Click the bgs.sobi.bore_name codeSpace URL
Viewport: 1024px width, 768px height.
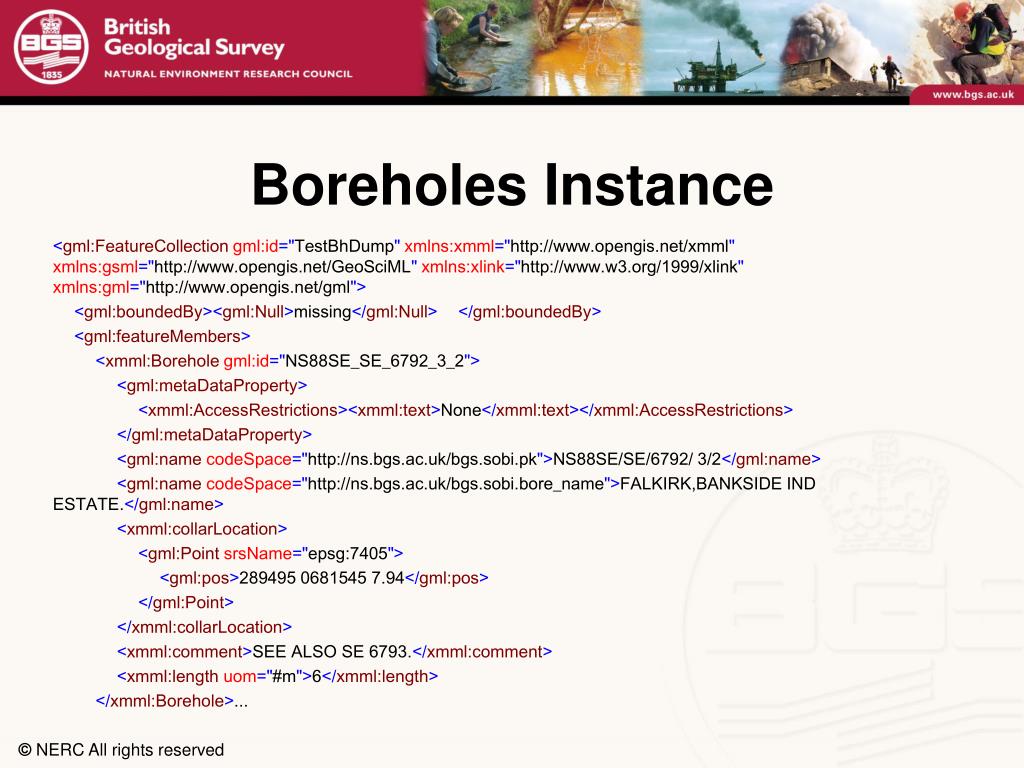(455, 484)
